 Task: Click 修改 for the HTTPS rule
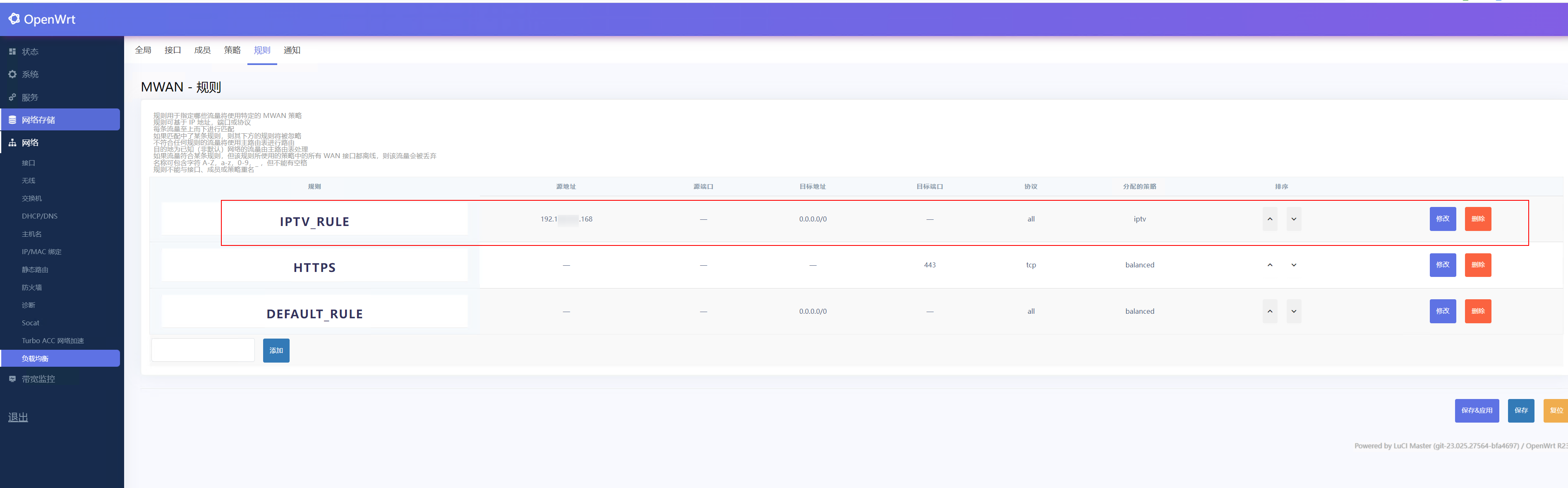[1442, 265]
